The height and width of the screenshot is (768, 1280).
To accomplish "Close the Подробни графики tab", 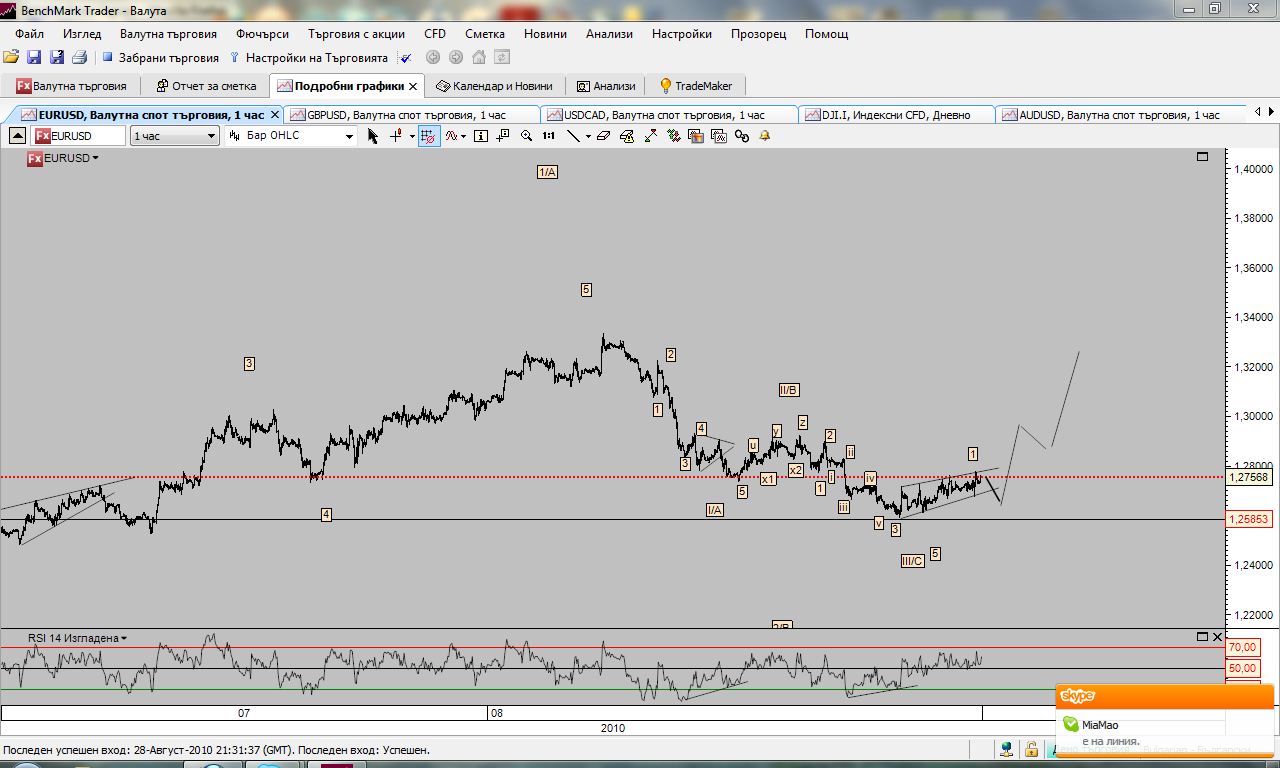I will [x=413, y=86].
